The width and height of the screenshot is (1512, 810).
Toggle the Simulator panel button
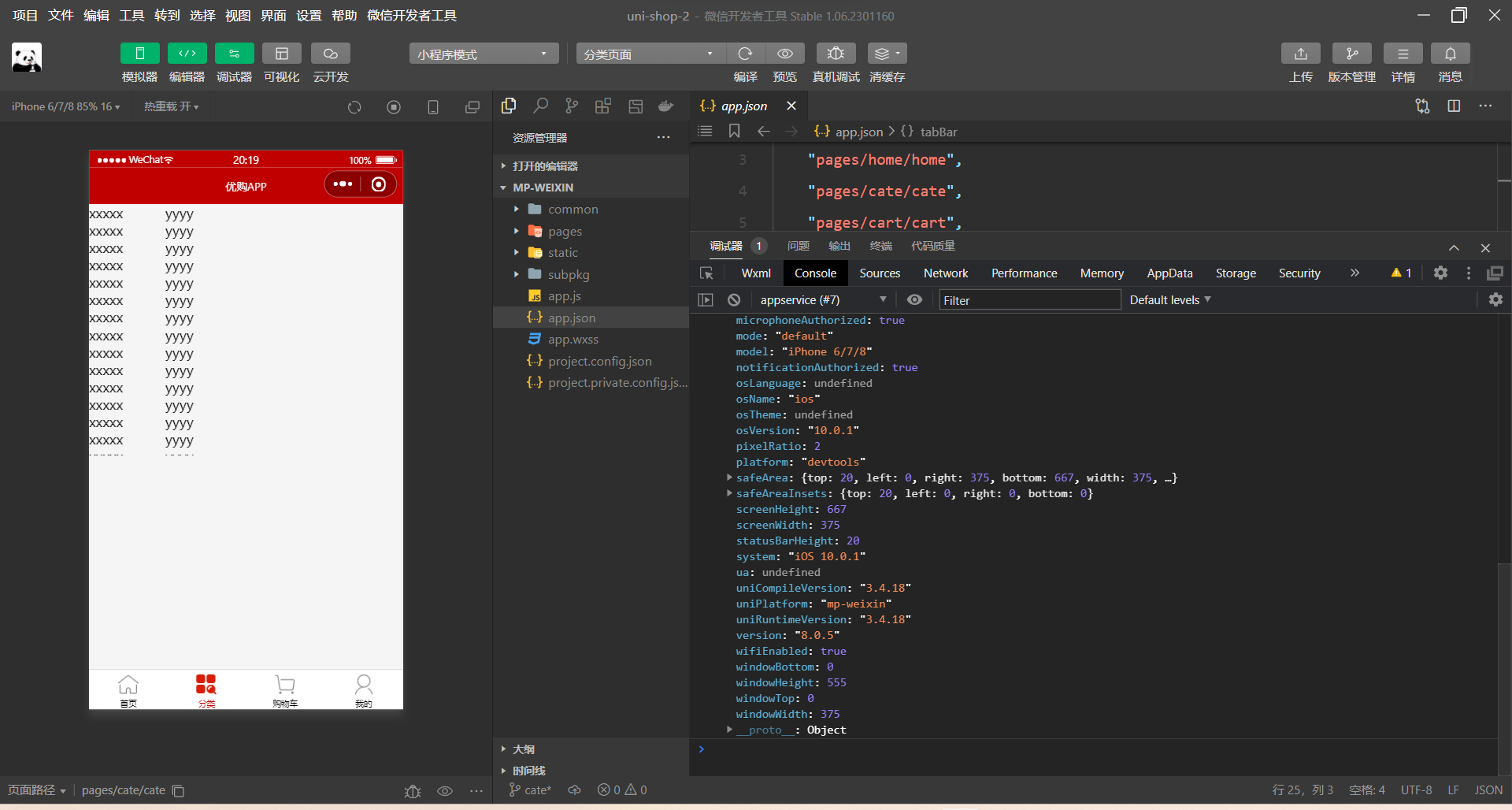click(x=139, y=54)
